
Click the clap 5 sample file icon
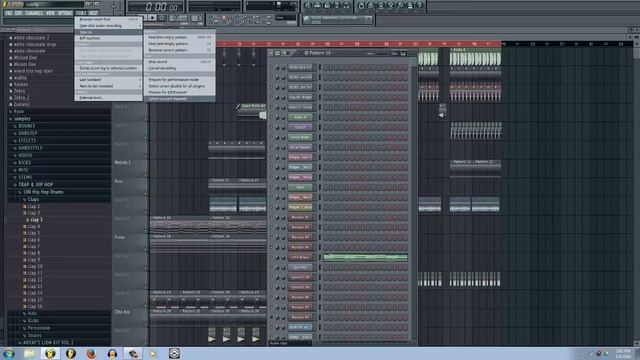[24, 233]
